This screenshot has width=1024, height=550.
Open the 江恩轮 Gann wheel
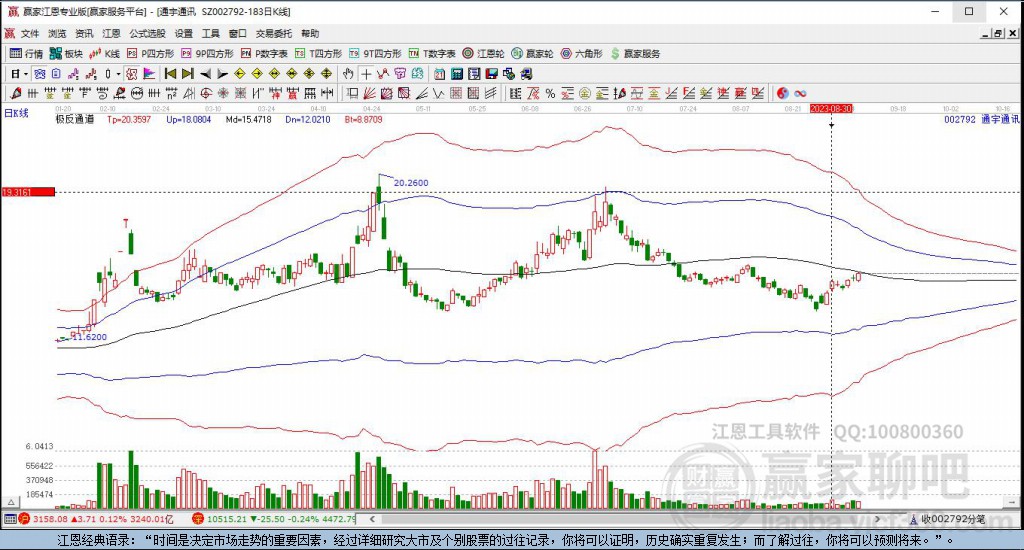483,54
